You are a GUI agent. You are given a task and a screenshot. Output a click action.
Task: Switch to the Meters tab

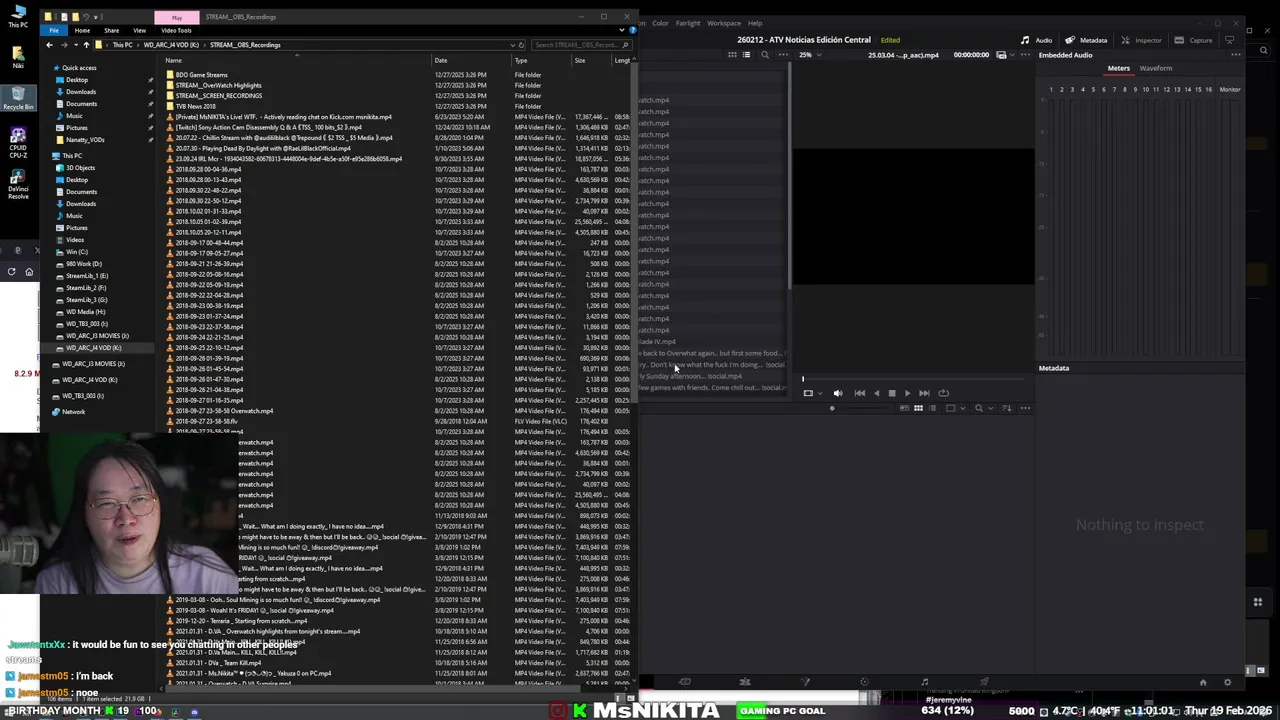pos(1118,68)
